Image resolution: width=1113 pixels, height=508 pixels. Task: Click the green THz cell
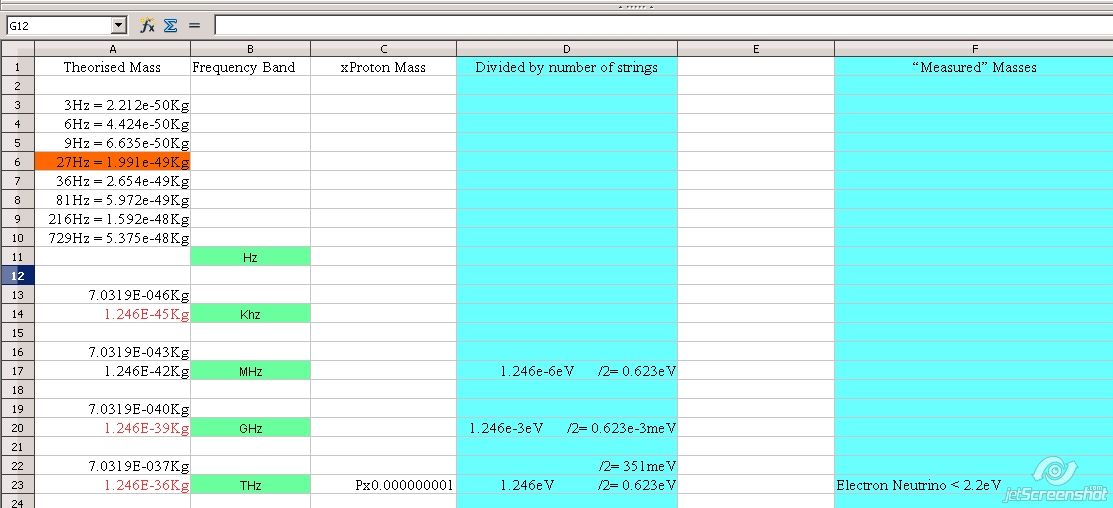(x=250, y=485)
